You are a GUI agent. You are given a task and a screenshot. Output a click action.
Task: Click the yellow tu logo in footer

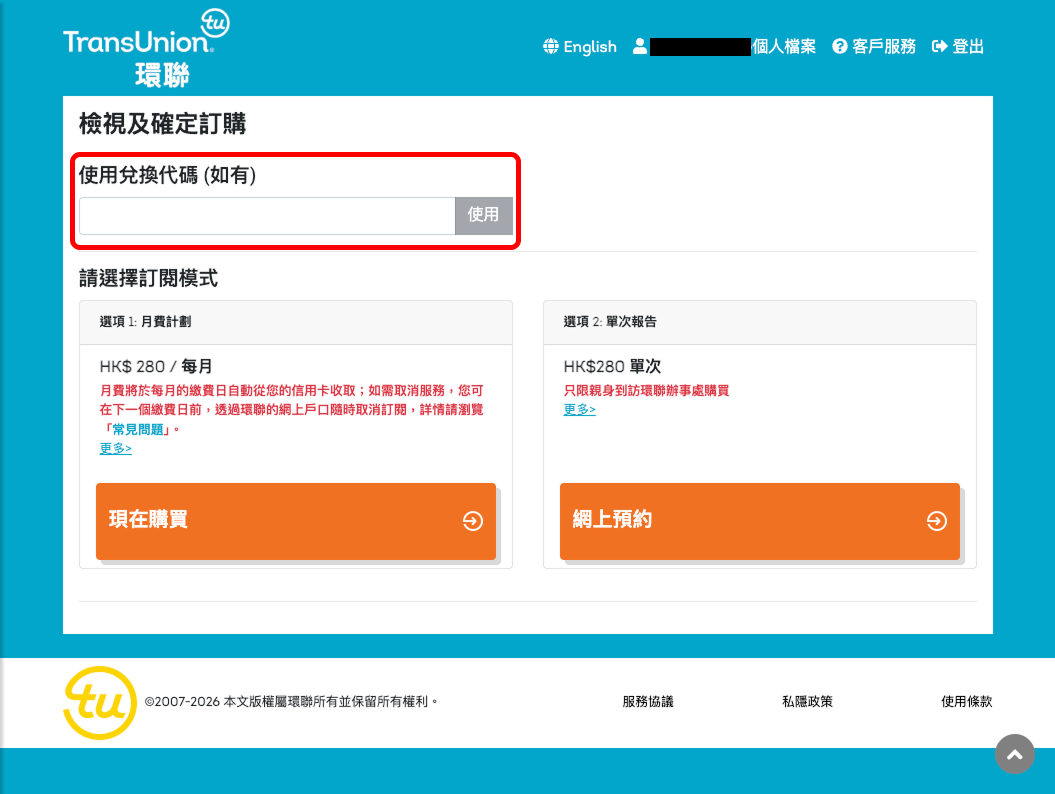100,702
